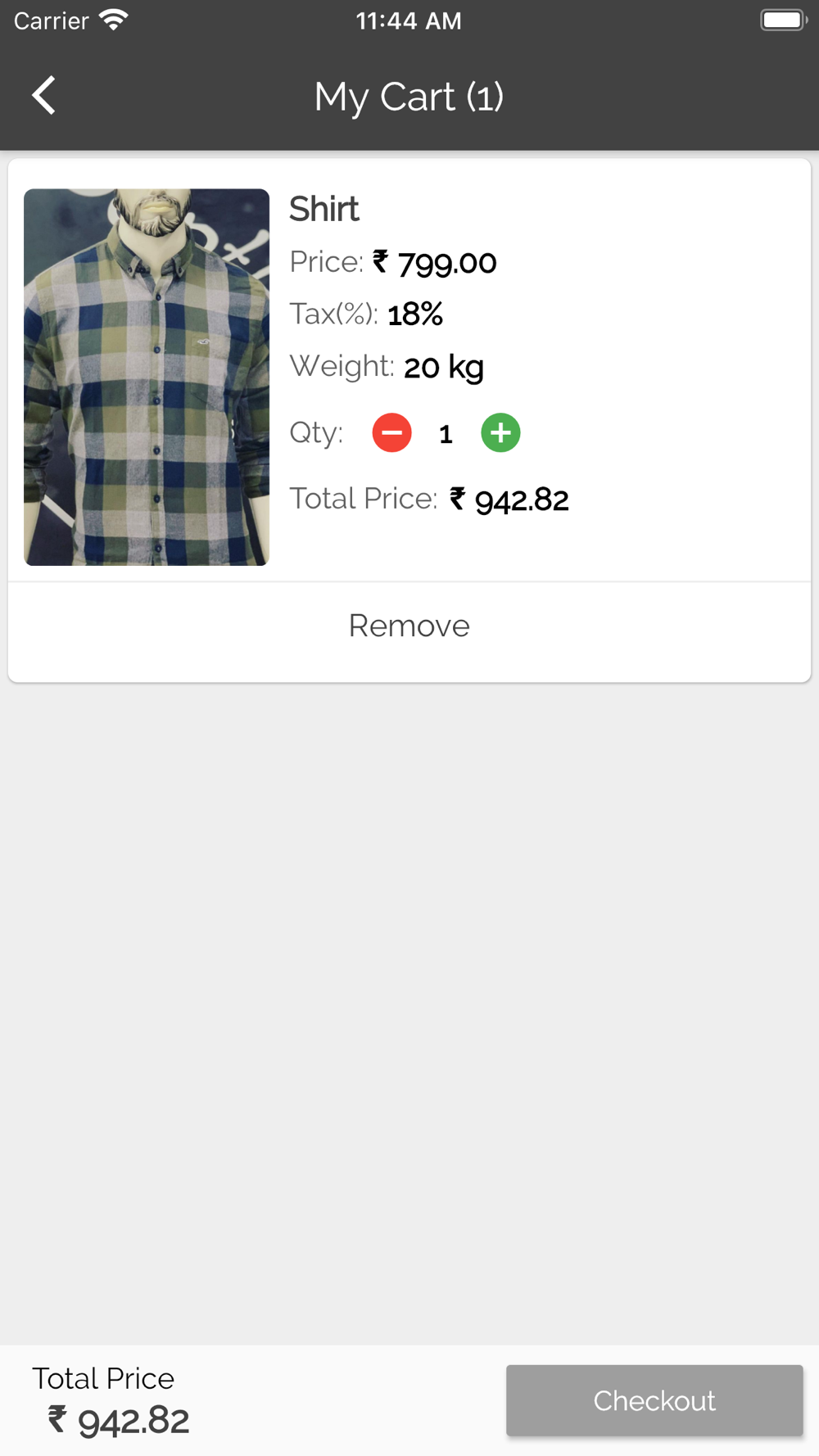Open the plaid shirt product image

[x=147, y=377]
